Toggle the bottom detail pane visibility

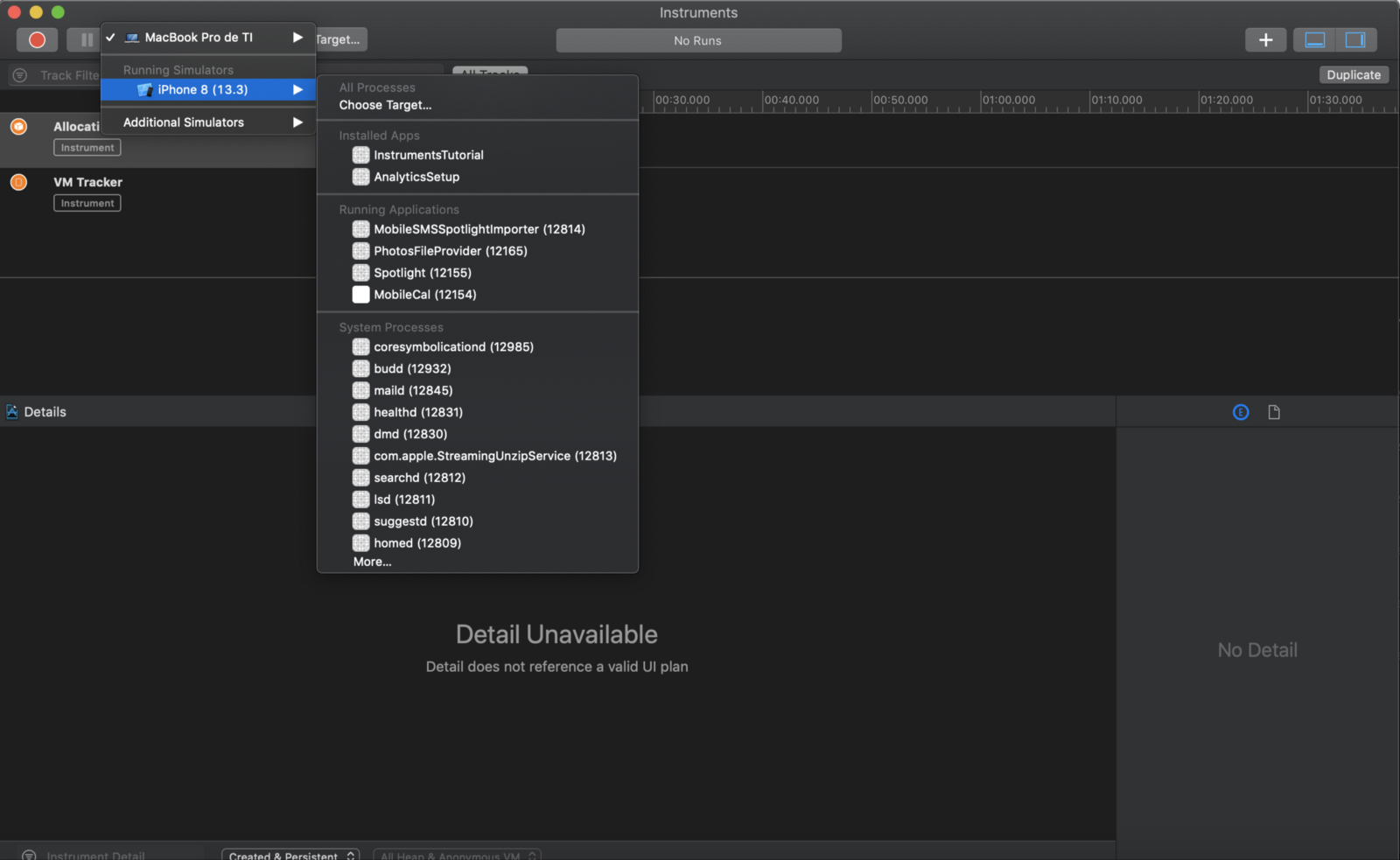(x=1314, y=39)
